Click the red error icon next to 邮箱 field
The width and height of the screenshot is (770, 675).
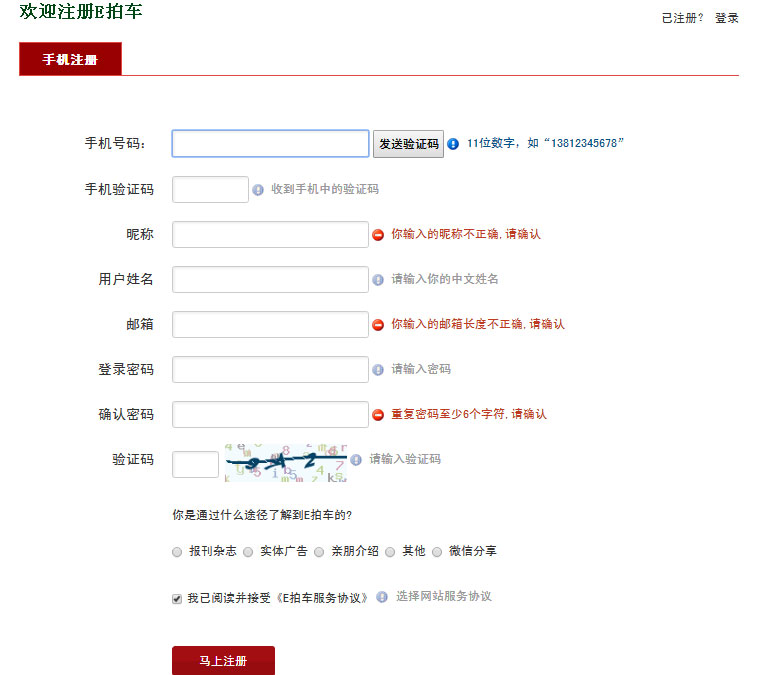coord(378,325)
